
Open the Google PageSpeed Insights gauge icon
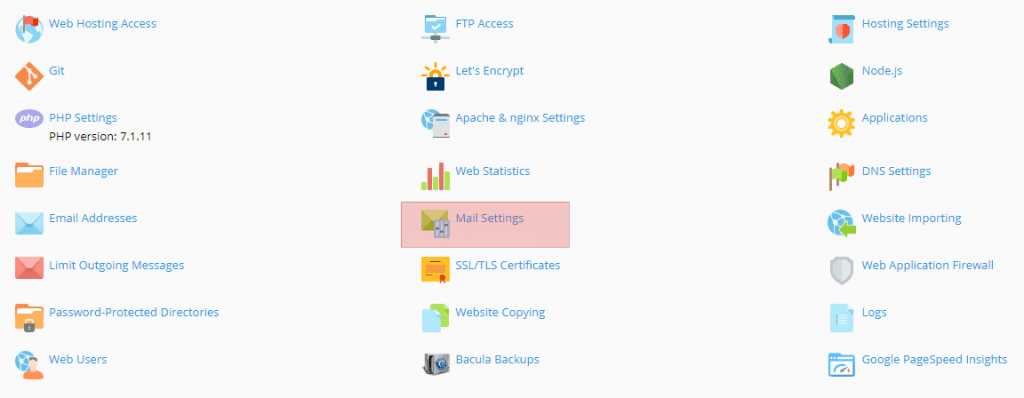(841, 365)
